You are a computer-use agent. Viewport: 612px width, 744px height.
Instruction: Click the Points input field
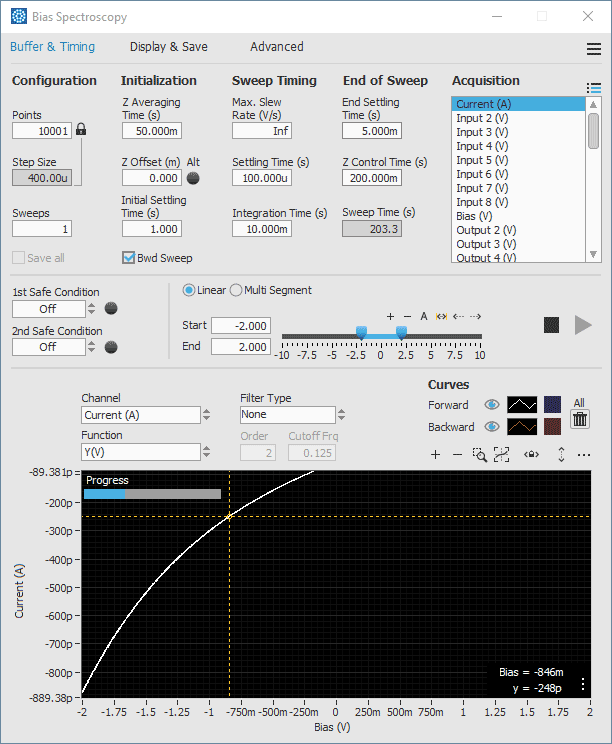pyautogui.click(x=42, y=131)
